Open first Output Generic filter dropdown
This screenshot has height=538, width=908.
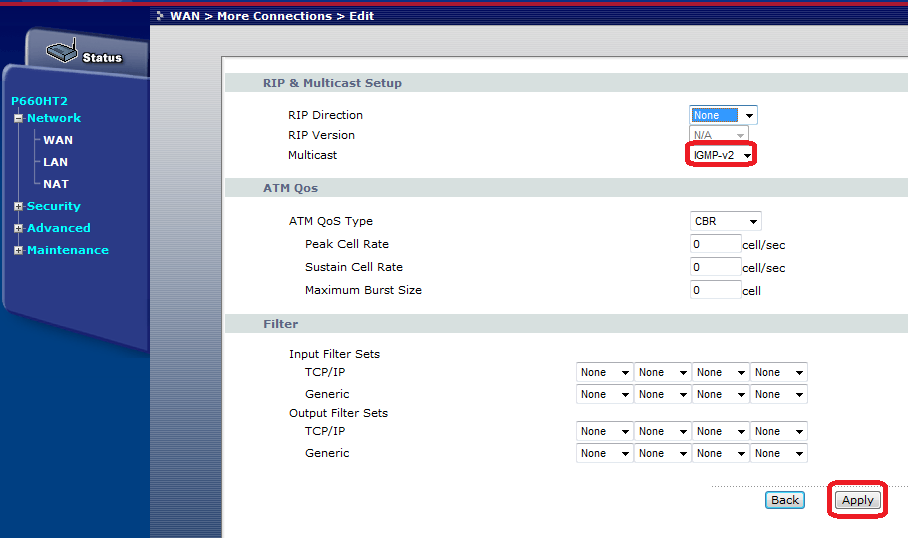tap(605, 453)
